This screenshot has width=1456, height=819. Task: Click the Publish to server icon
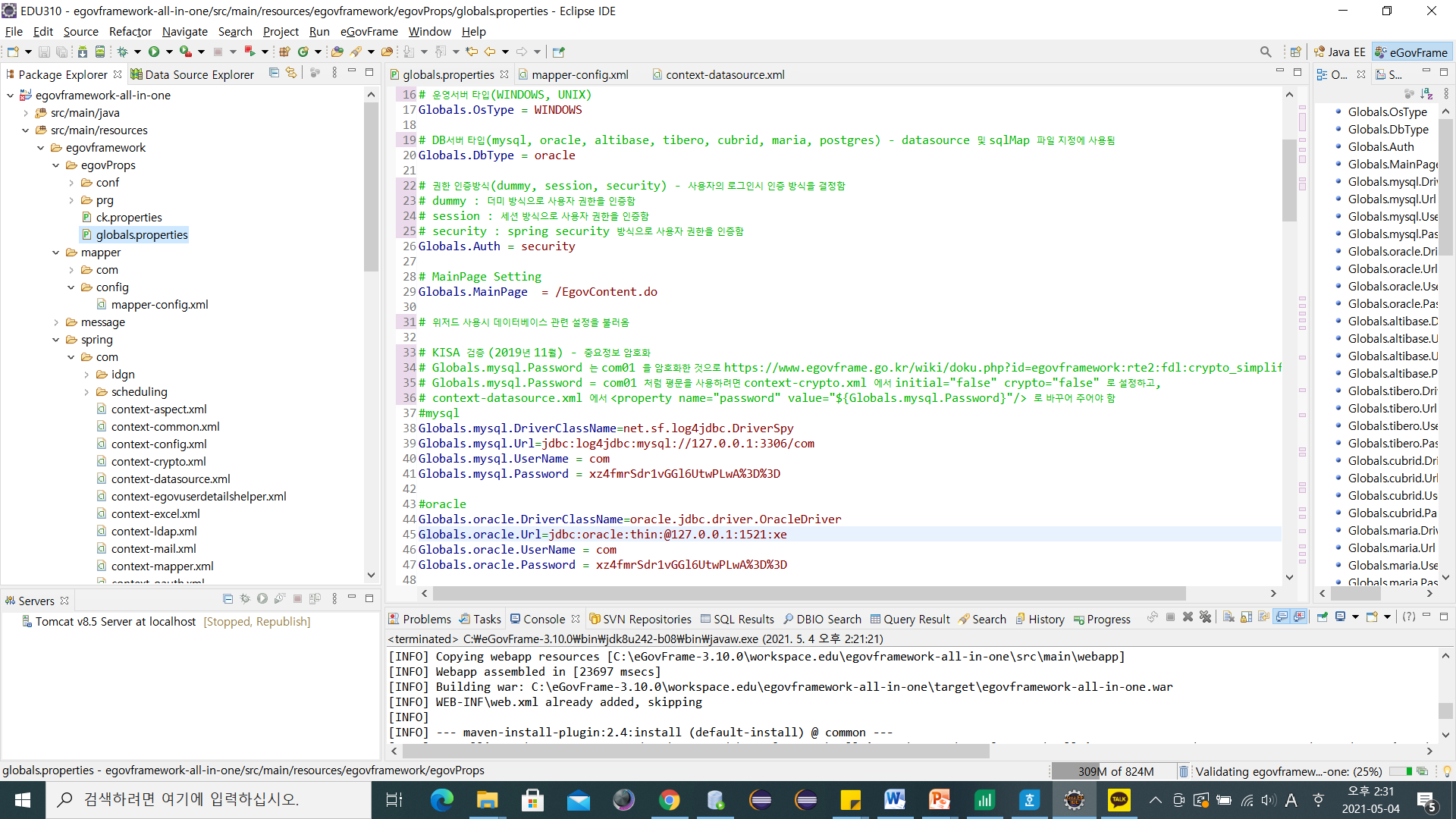tap(315, 599)
